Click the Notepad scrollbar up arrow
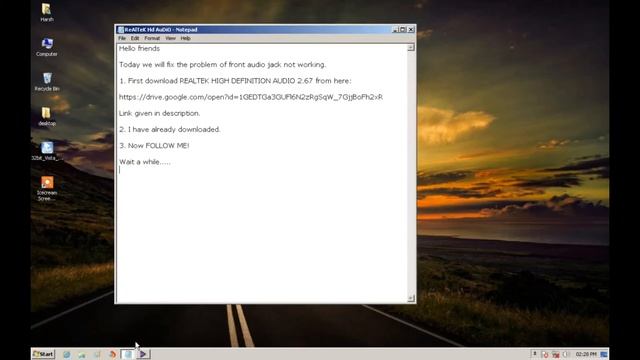The width and height of the screenshot is (640, 360). pyautogui.click(x=411, y=47)
